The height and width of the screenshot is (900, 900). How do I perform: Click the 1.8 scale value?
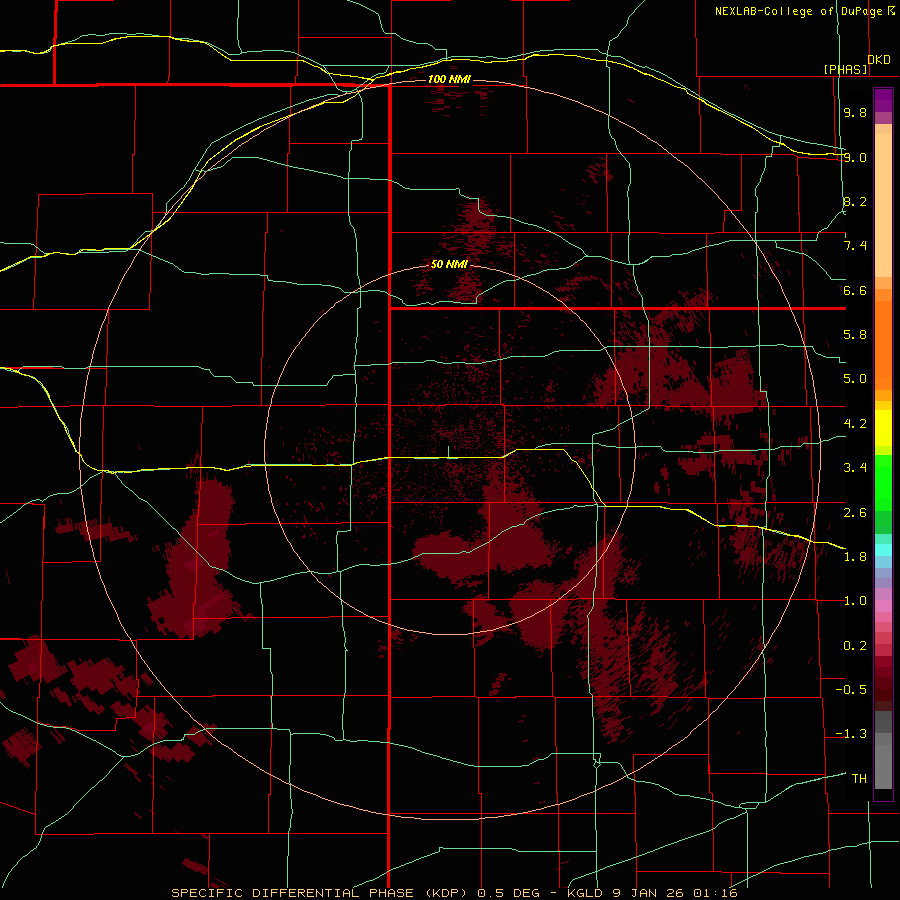click(x=855, y=557)
